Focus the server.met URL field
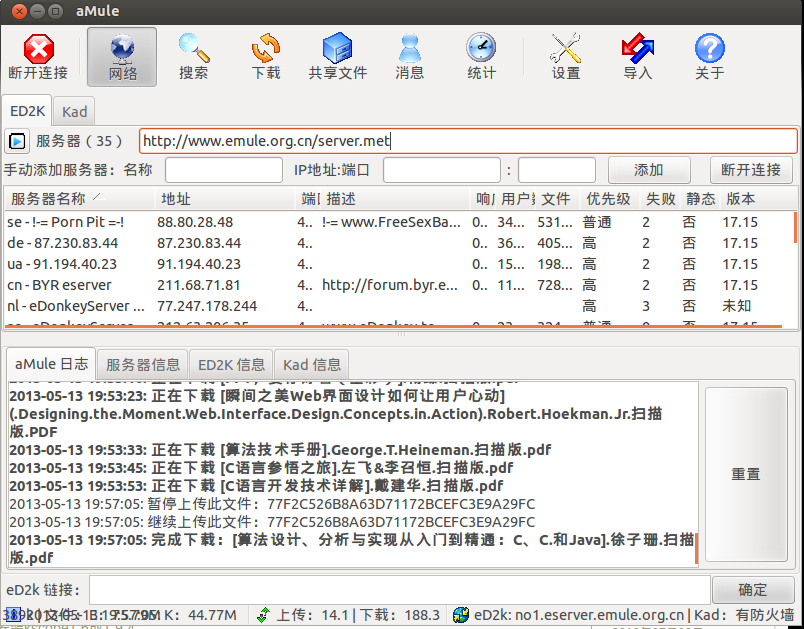Image resolution: width=804 pixels, height=629 pixels. click(x=468, y=141)
